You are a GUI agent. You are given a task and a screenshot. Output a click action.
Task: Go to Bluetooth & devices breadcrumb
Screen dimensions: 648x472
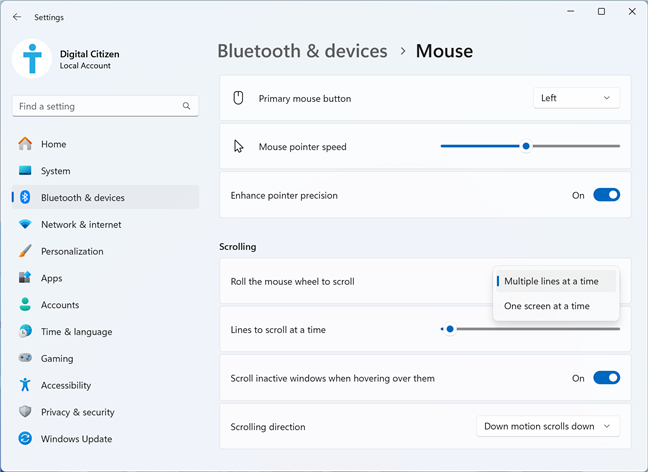pyautogui.click(x=303, y=51)
